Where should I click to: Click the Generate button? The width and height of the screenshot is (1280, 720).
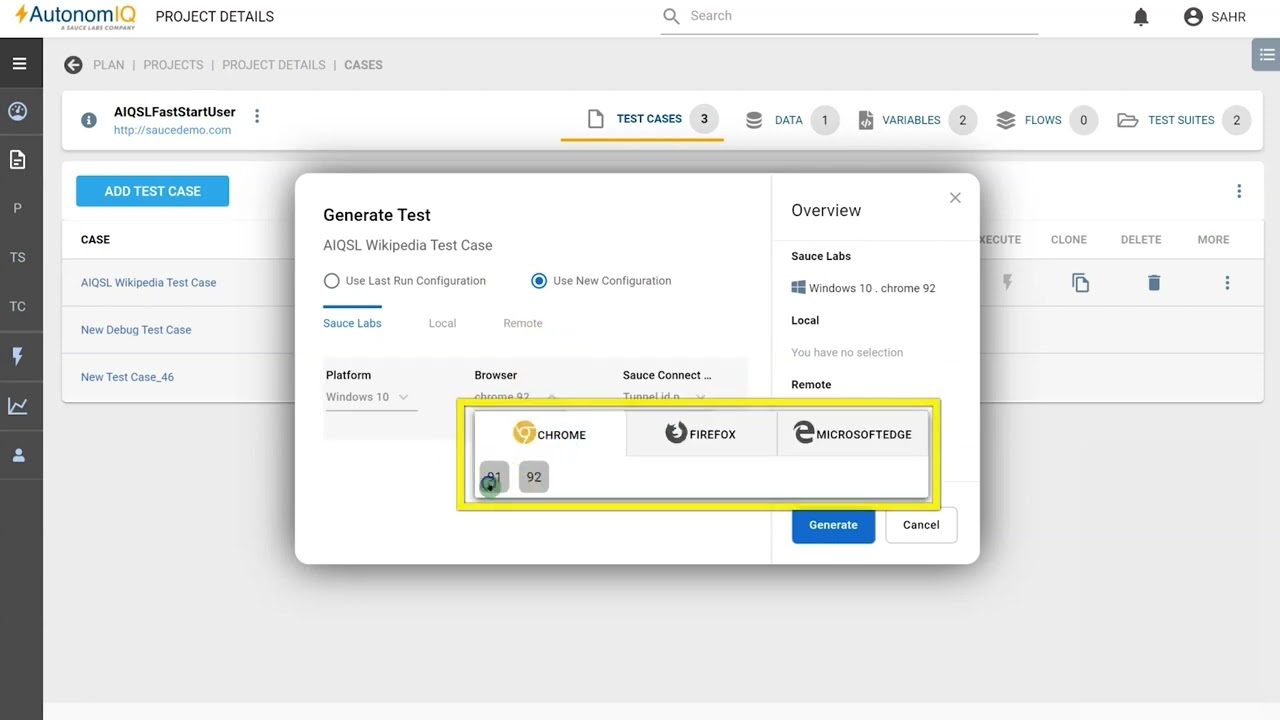point(833,525)
